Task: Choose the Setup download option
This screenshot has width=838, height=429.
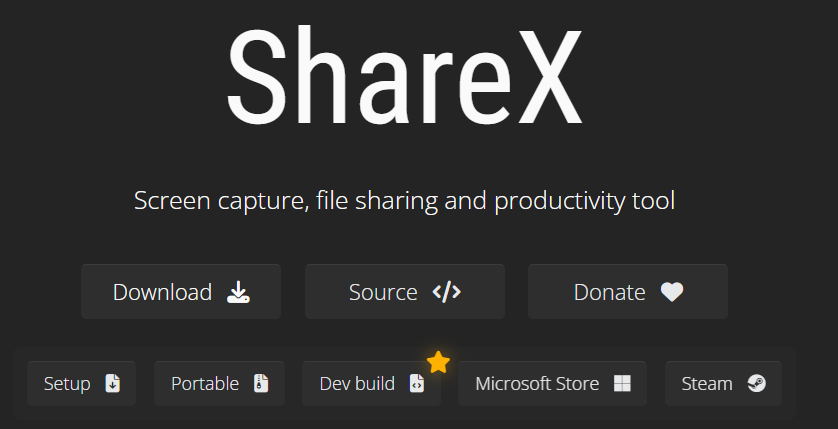Action: click(x=82, y=384)
